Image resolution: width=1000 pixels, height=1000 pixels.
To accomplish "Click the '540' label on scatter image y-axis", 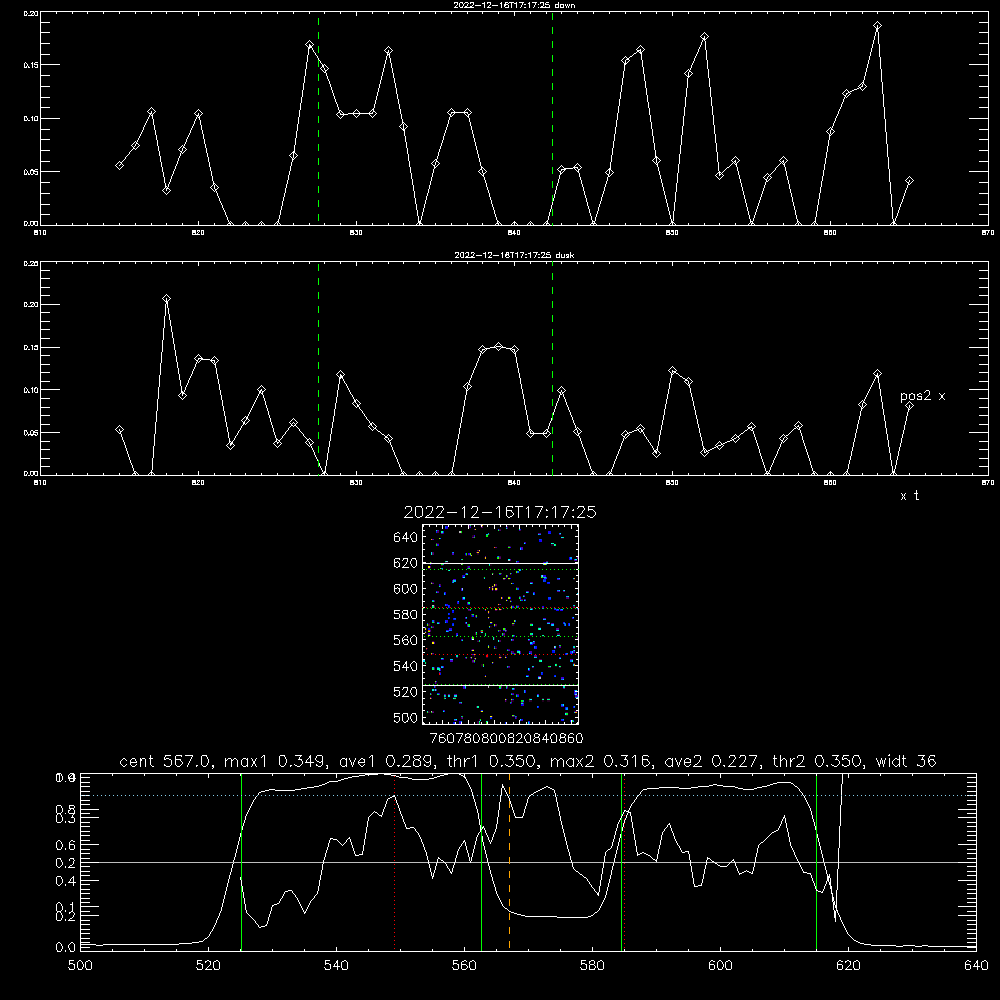I will pos(406,666).
